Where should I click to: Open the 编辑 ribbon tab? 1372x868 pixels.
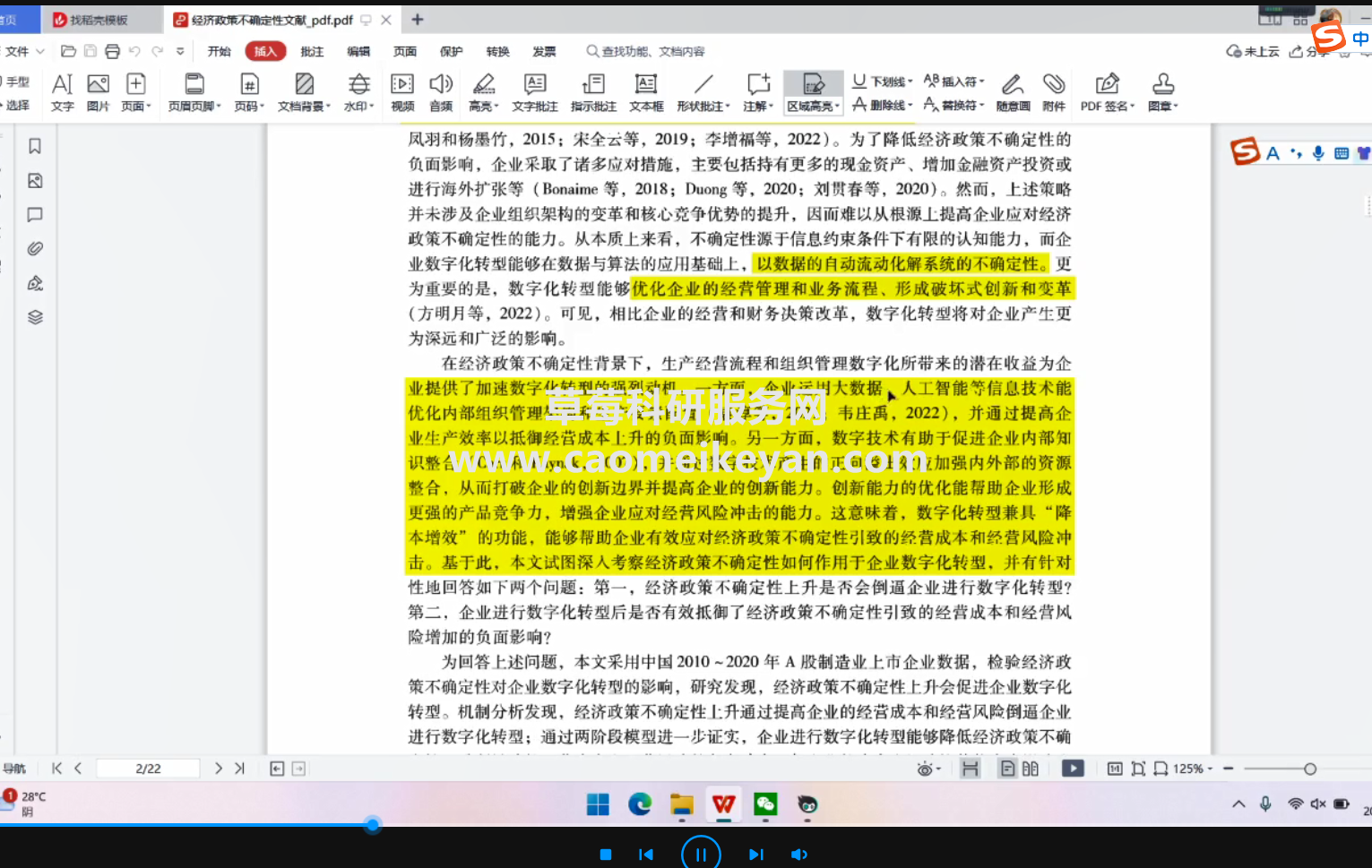pos(358,51)
